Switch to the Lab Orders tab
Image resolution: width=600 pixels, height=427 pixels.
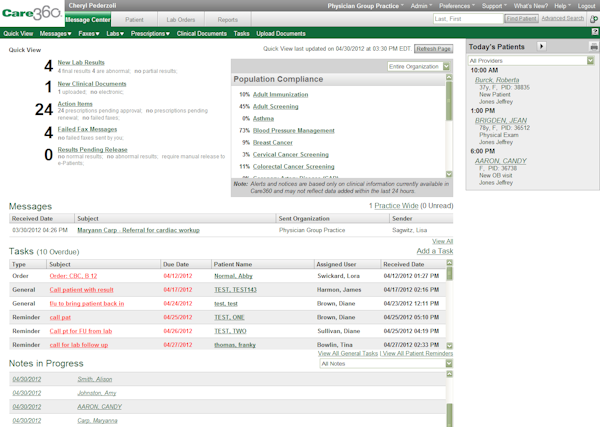(181, 20)
